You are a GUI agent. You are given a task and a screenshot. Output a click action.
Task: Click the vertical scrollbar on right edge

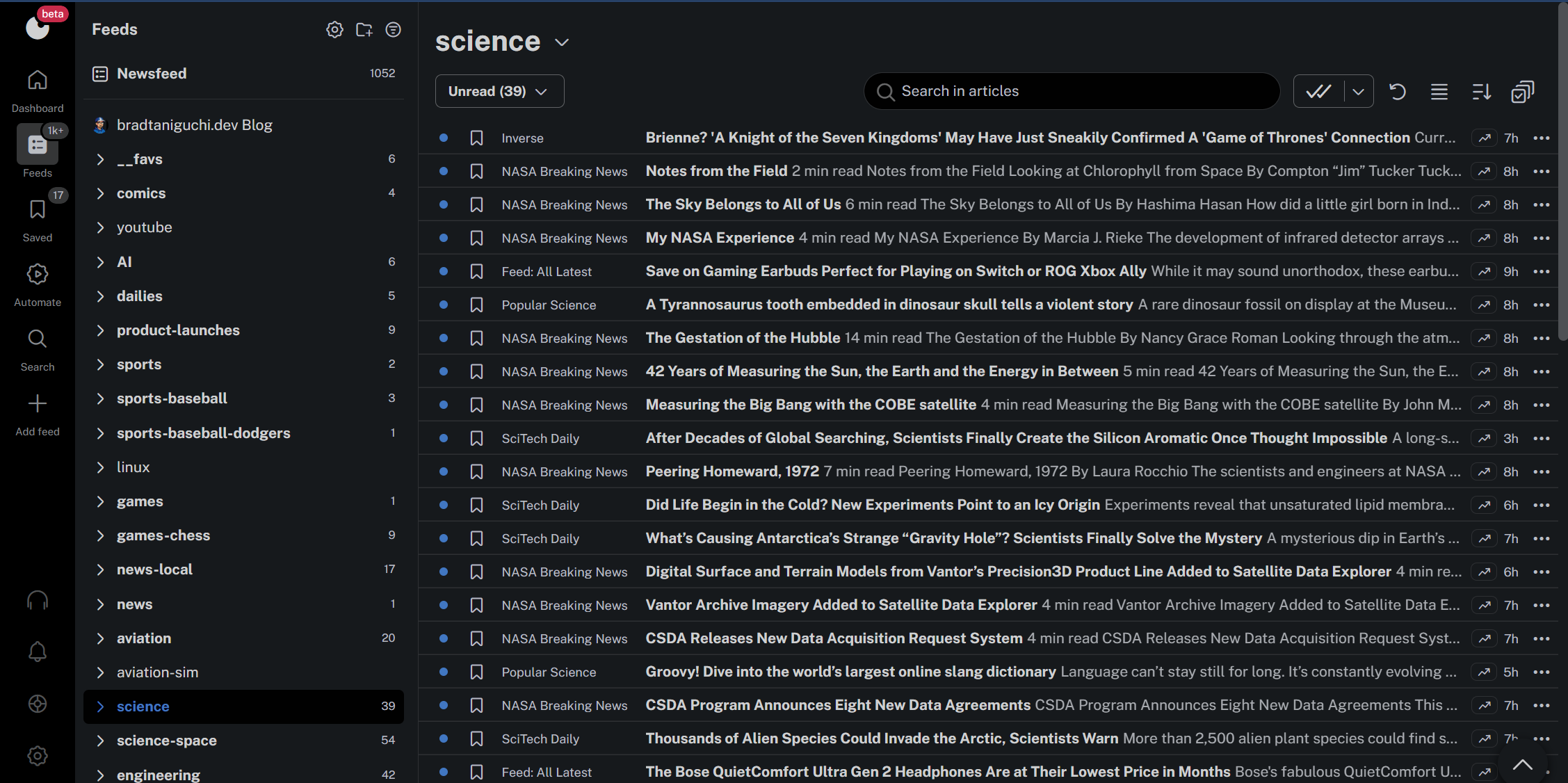coord(1562,174)
